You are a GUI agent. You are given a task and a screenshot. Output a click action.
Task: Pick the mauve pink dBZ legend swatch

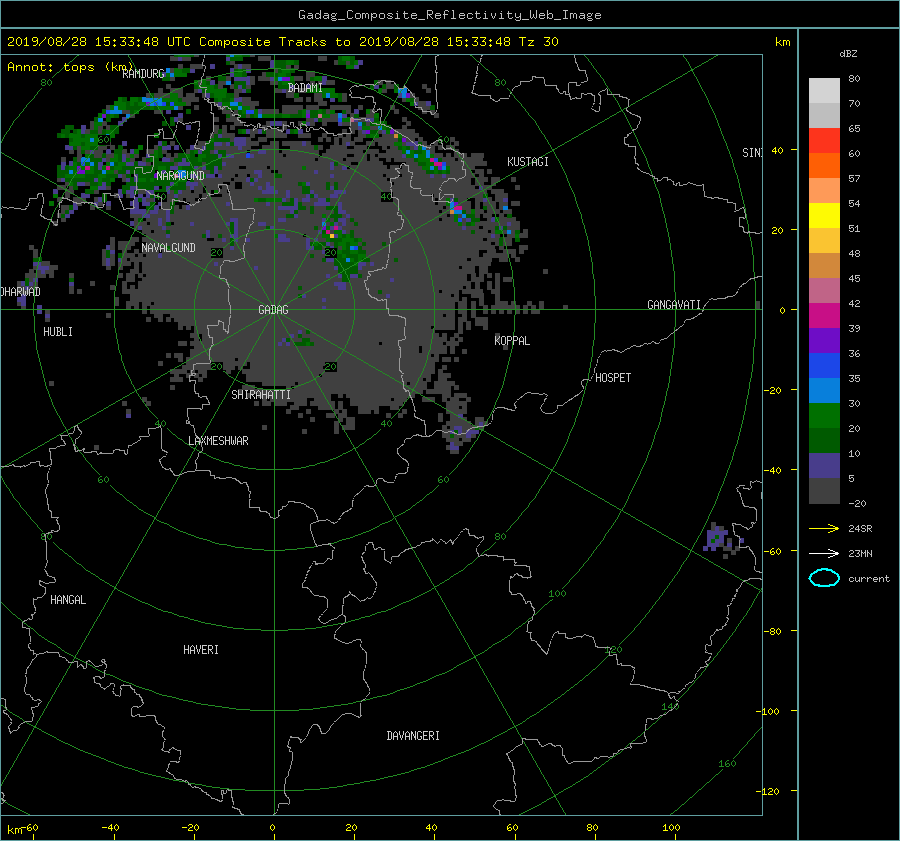(824, 290)
